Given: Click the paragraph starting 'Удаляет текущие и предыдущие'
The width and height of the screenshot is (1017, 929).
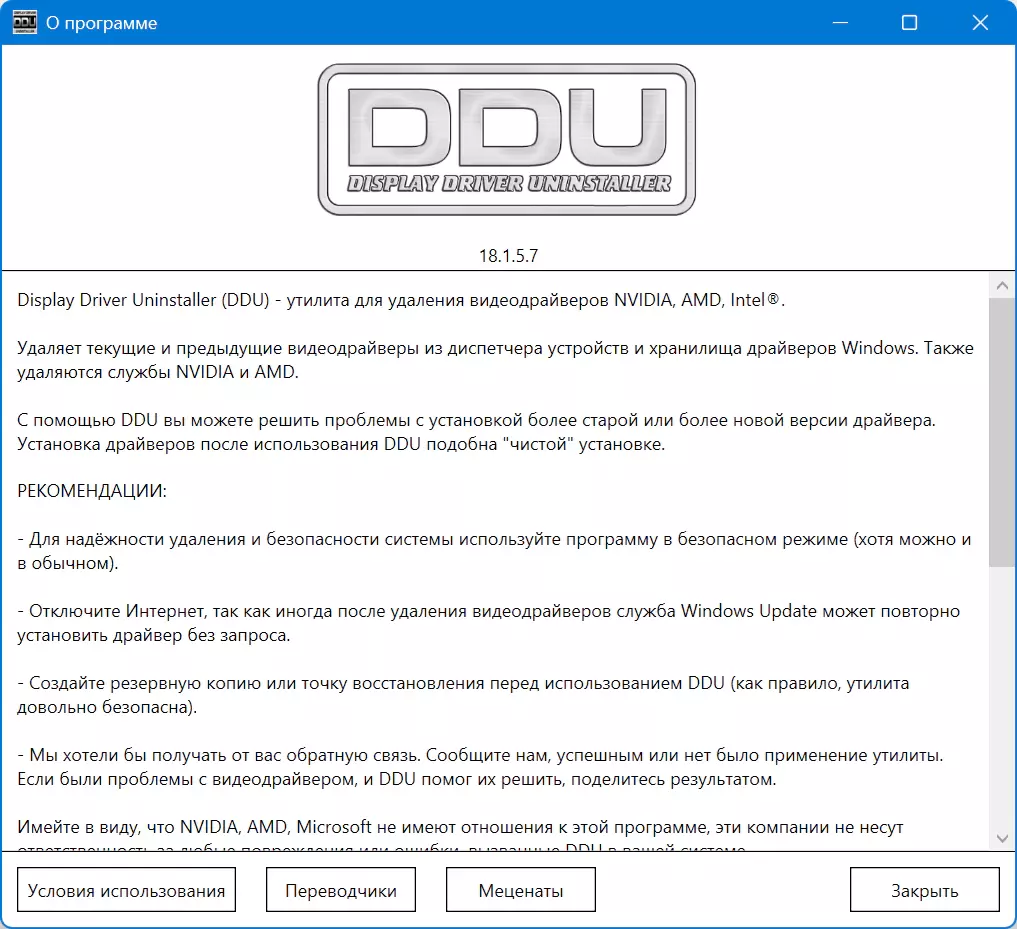Looking at the screenshot, I should pos(495,360).
